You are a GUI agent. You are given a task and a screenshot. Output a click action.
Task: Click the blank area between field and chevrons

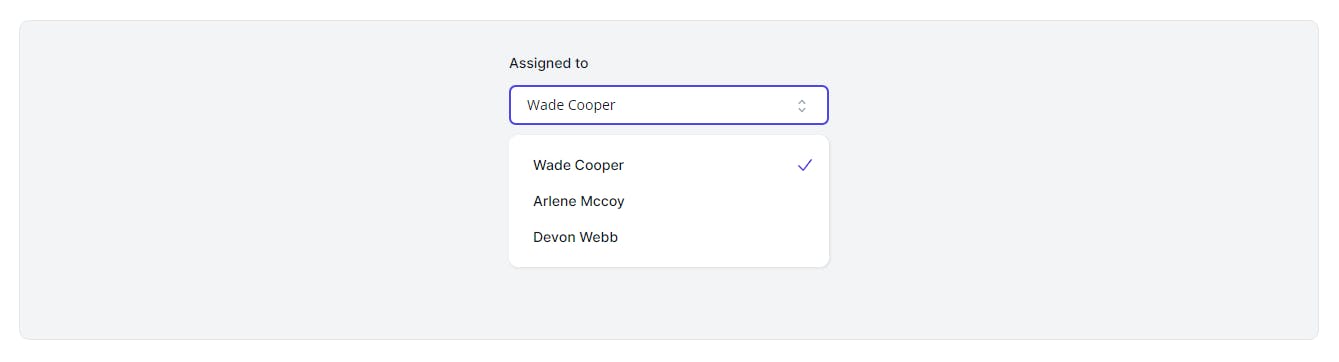coord(705,105)
